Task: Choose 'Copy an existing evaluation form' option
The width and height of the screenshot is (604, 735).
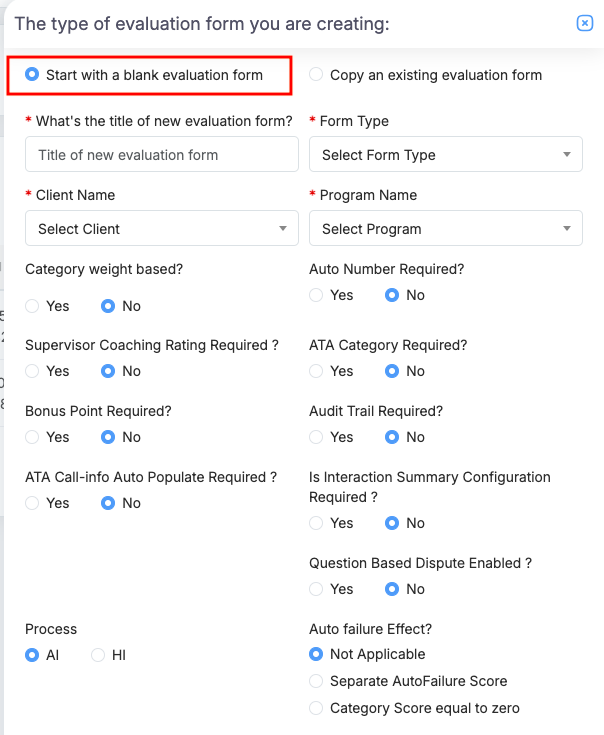Action: coord(317,74)
